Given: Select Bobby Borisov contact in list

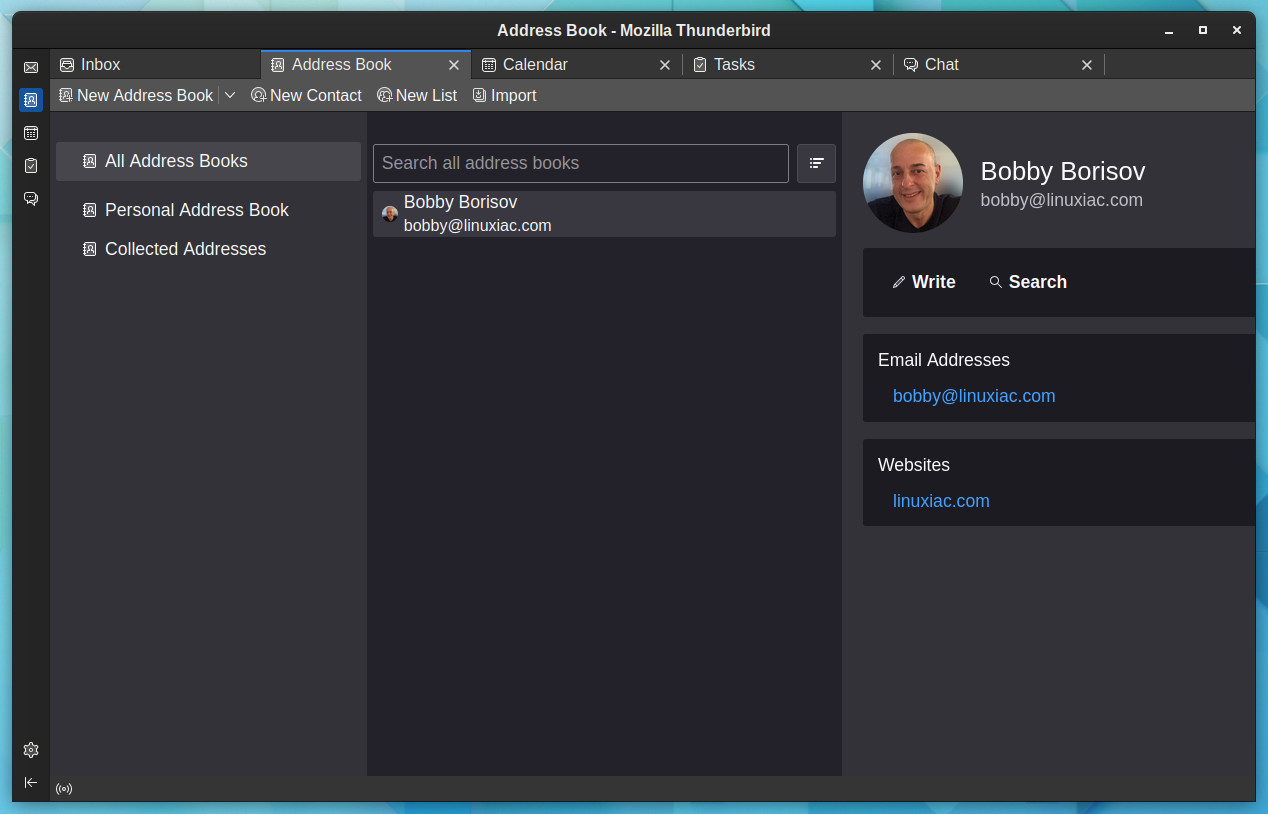Looking at the screenshot, I should click(604, 214).
